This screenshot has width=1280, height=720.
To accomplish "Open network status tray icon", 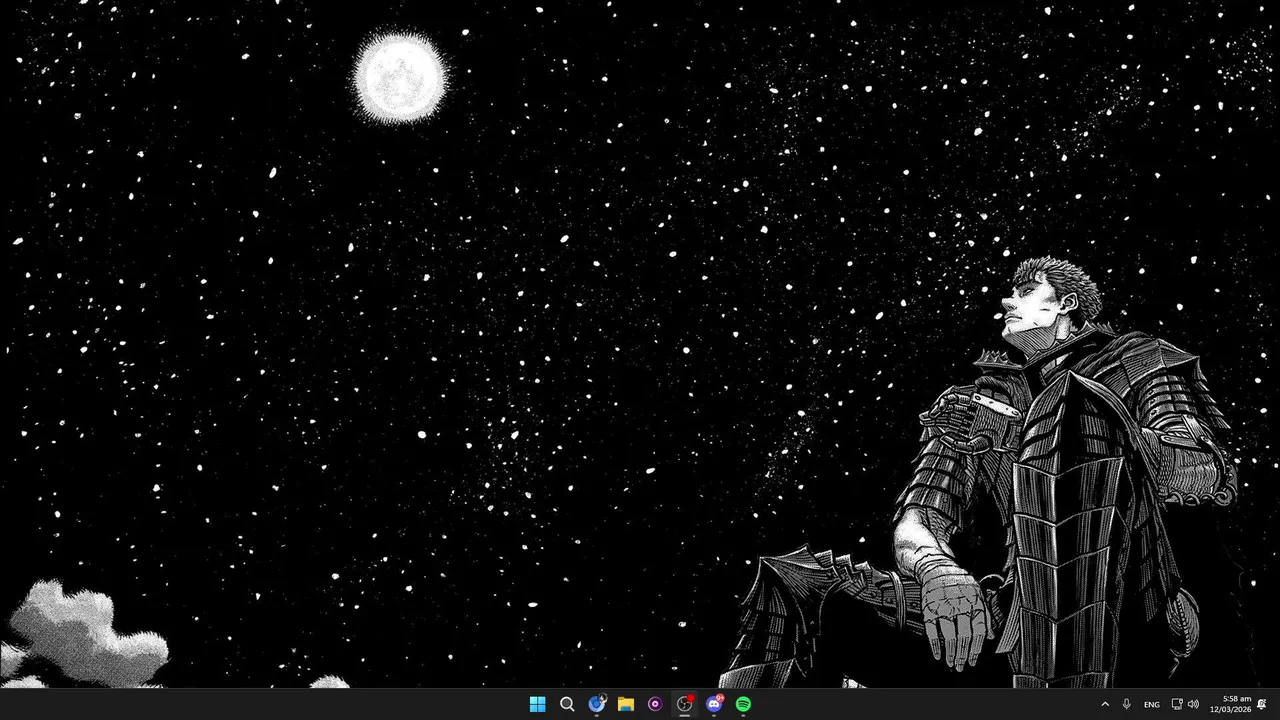I will point(1177,704).
